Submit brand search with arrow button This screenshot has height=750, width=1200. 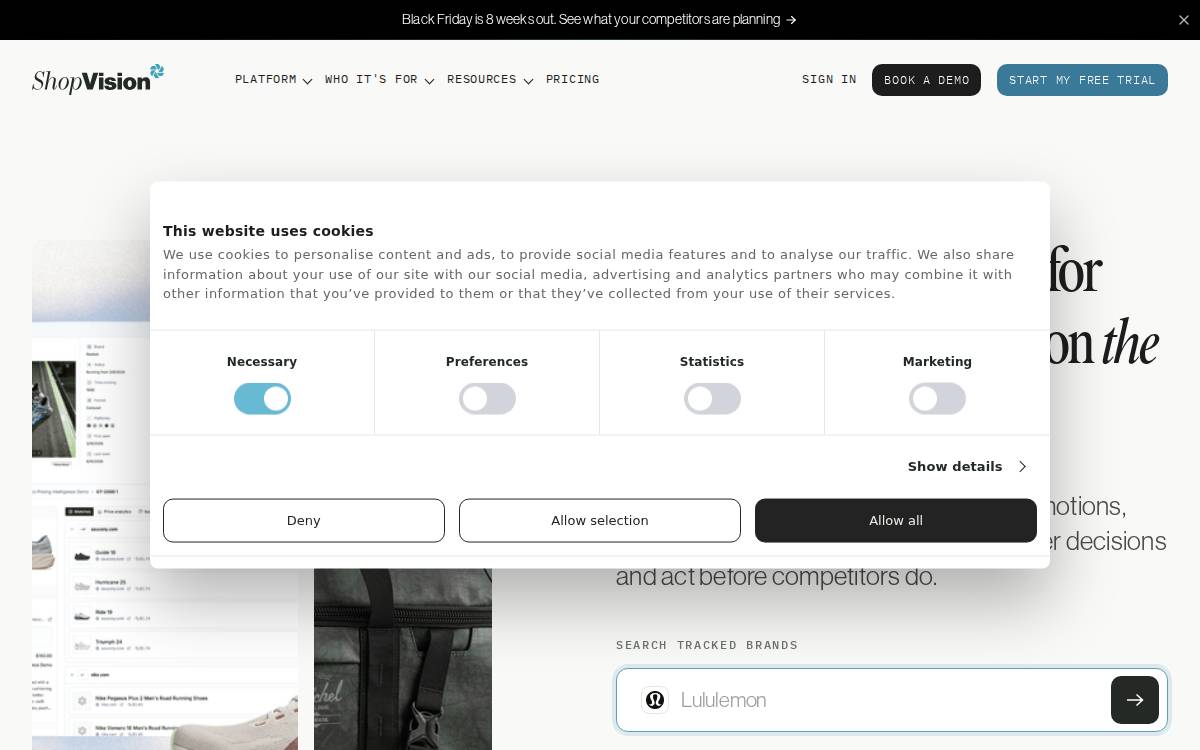tap(1135, 700)
